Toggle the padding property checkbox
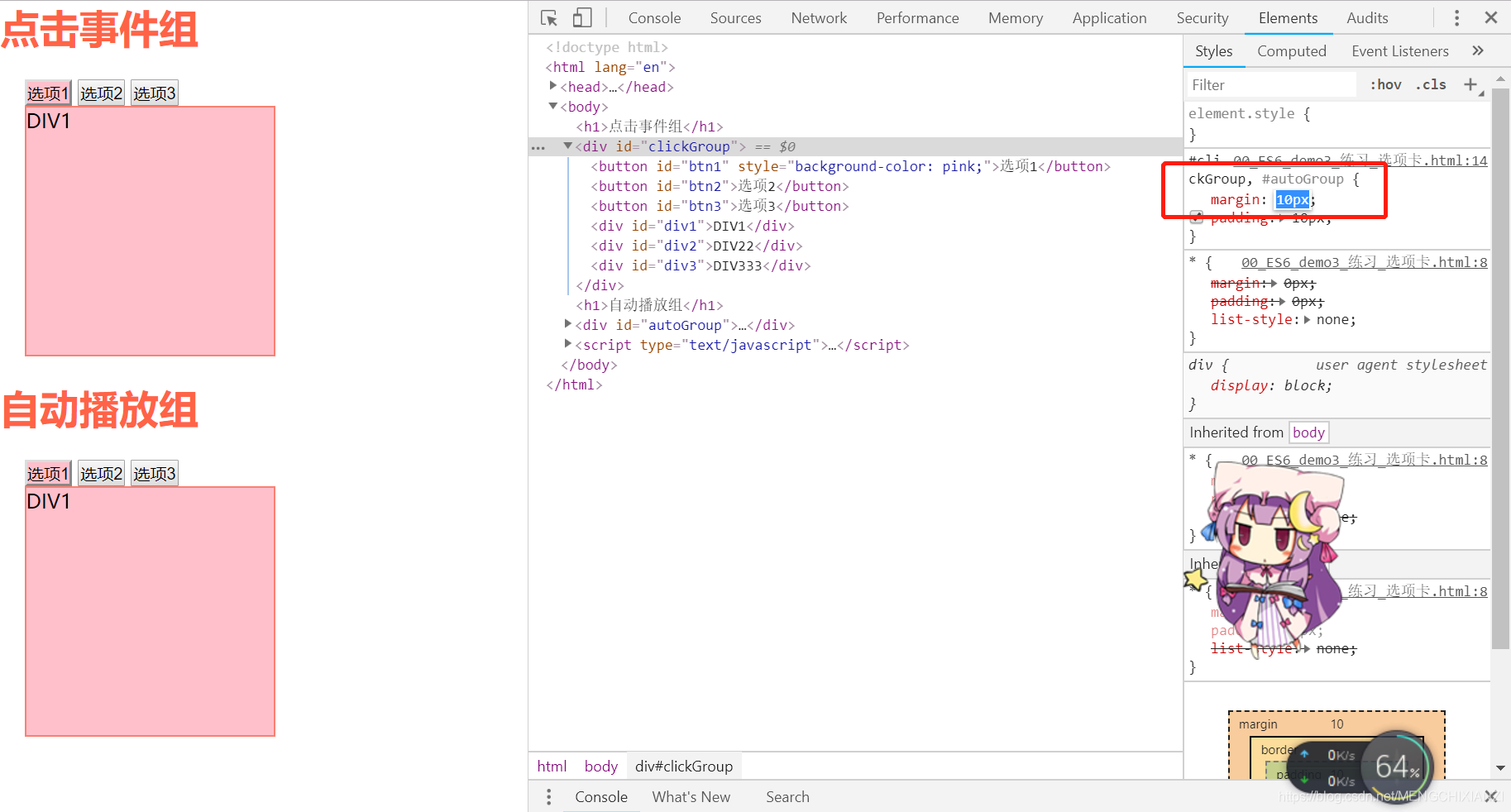The height and width of the screenshot is (812, 1511). tap(1196, 218)
